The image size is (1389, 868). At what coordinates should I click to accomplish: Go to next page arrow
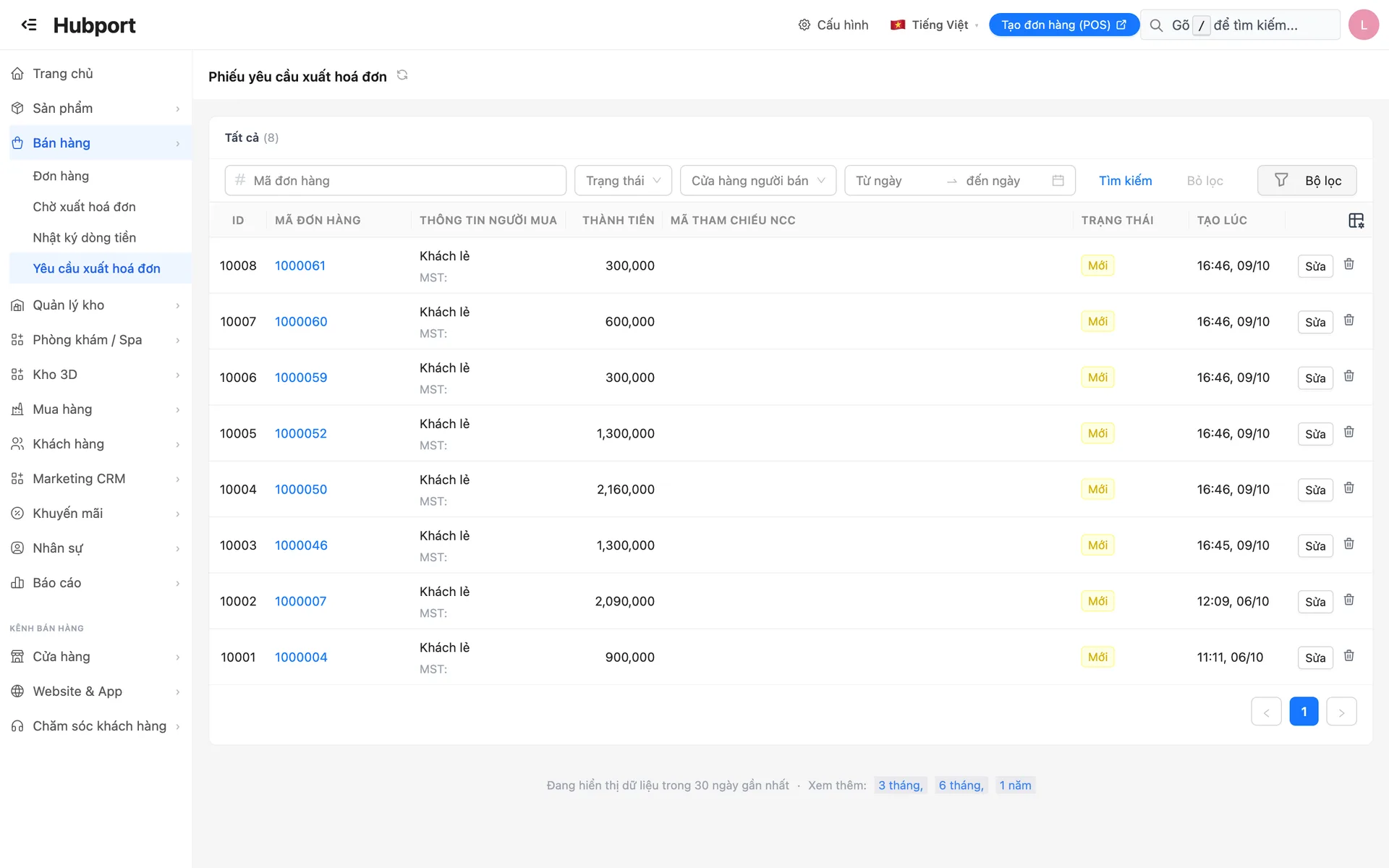pos(1341,712)
